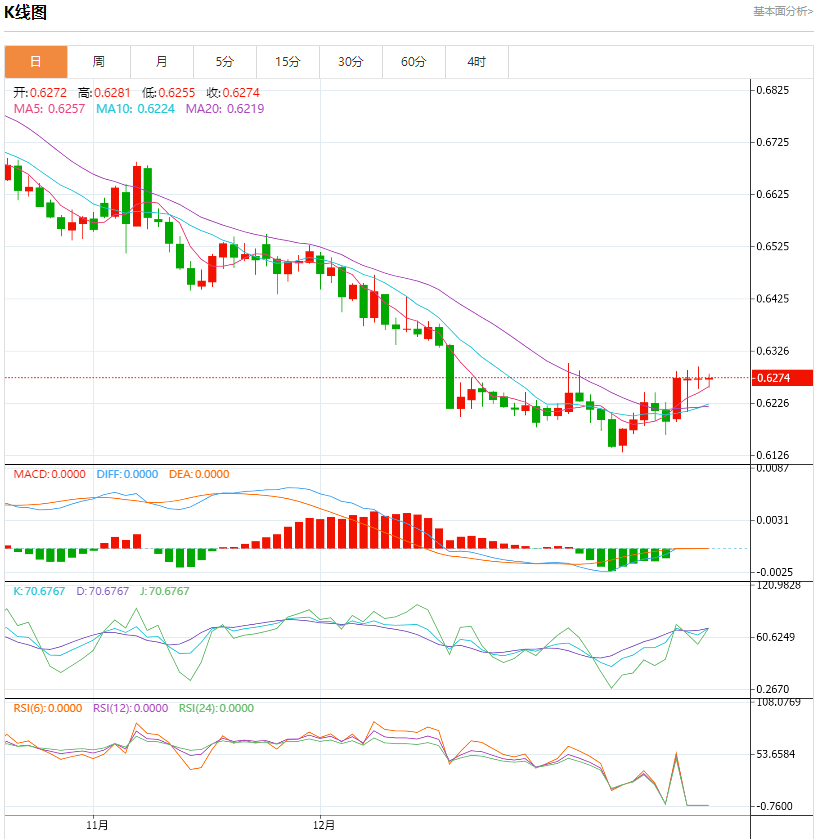Click the 11月 date axis marker
Screen dimensions: 814x839
[97, 825]
